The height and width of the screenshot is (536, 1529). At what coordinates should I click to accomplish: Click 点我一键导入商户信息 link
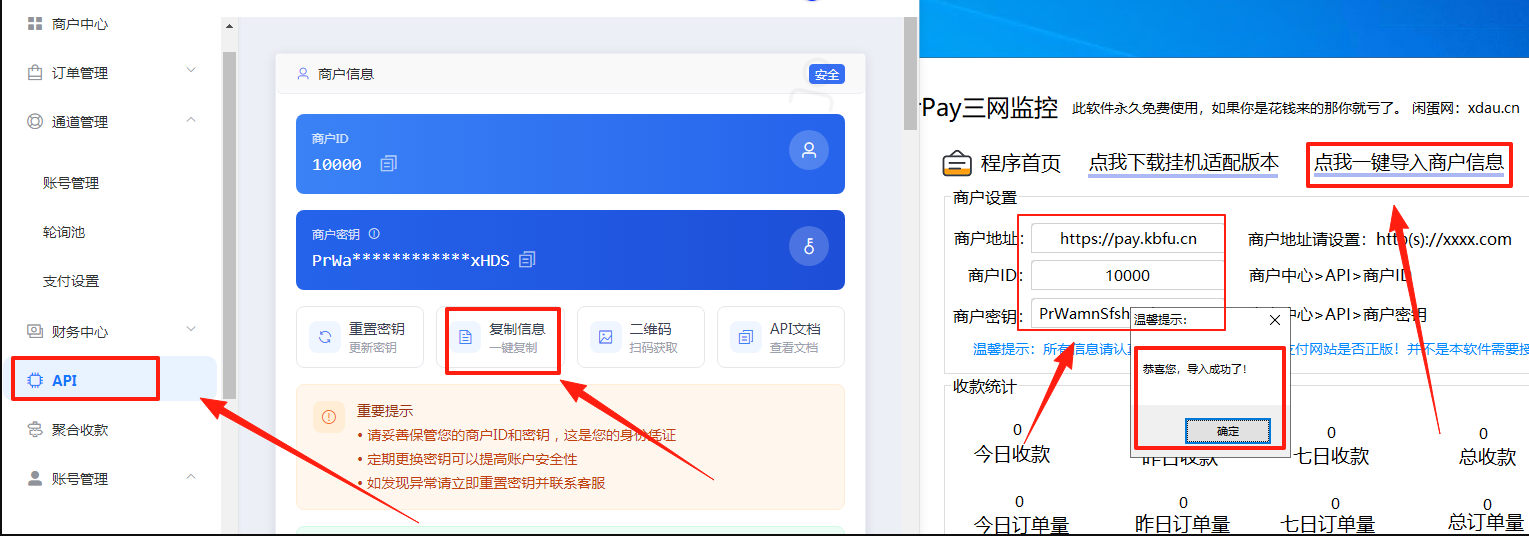click(1408, 163)
